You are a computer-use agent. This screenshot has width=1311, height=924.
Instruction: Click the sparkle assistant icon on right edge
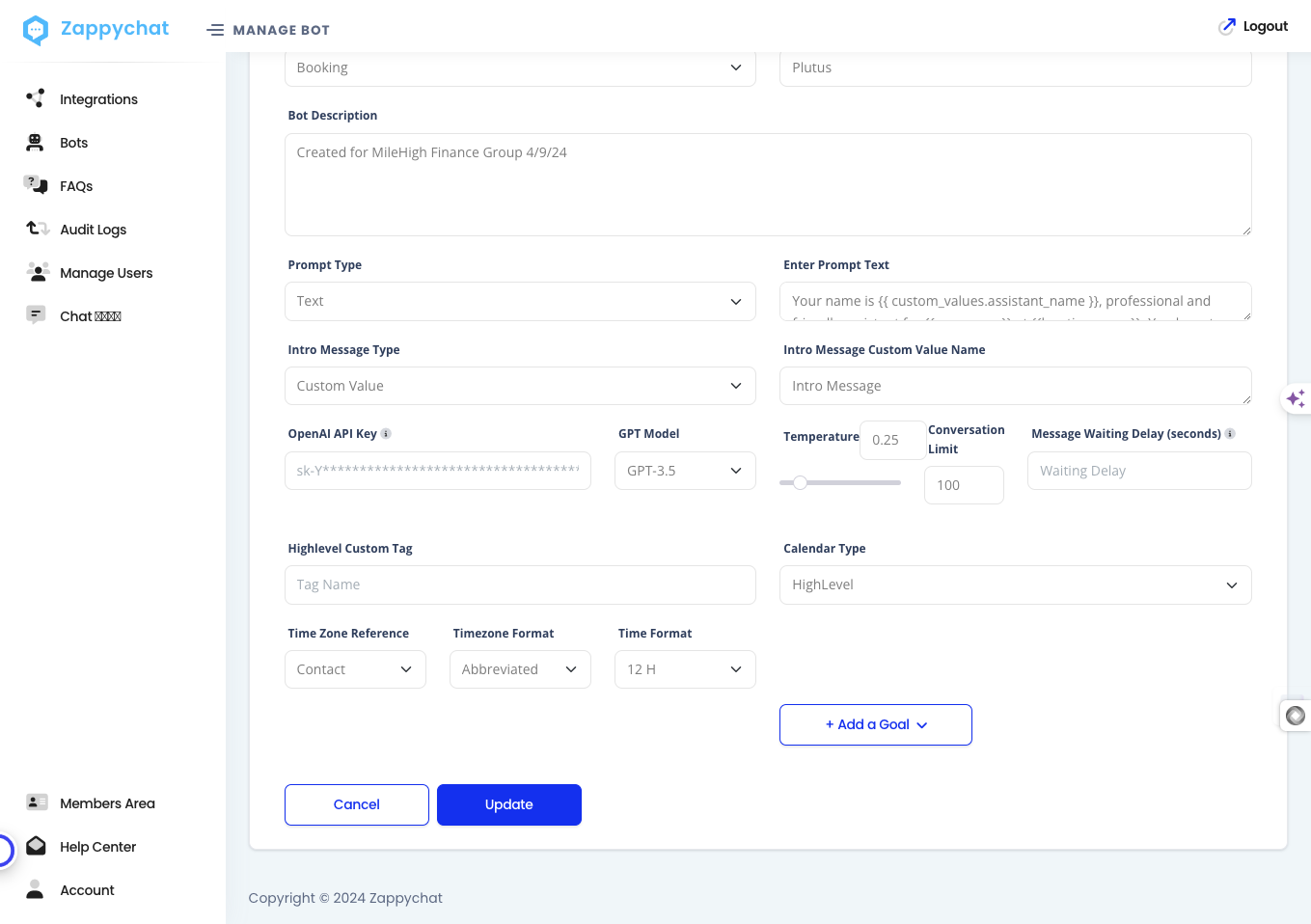(x=1296, y=398)
